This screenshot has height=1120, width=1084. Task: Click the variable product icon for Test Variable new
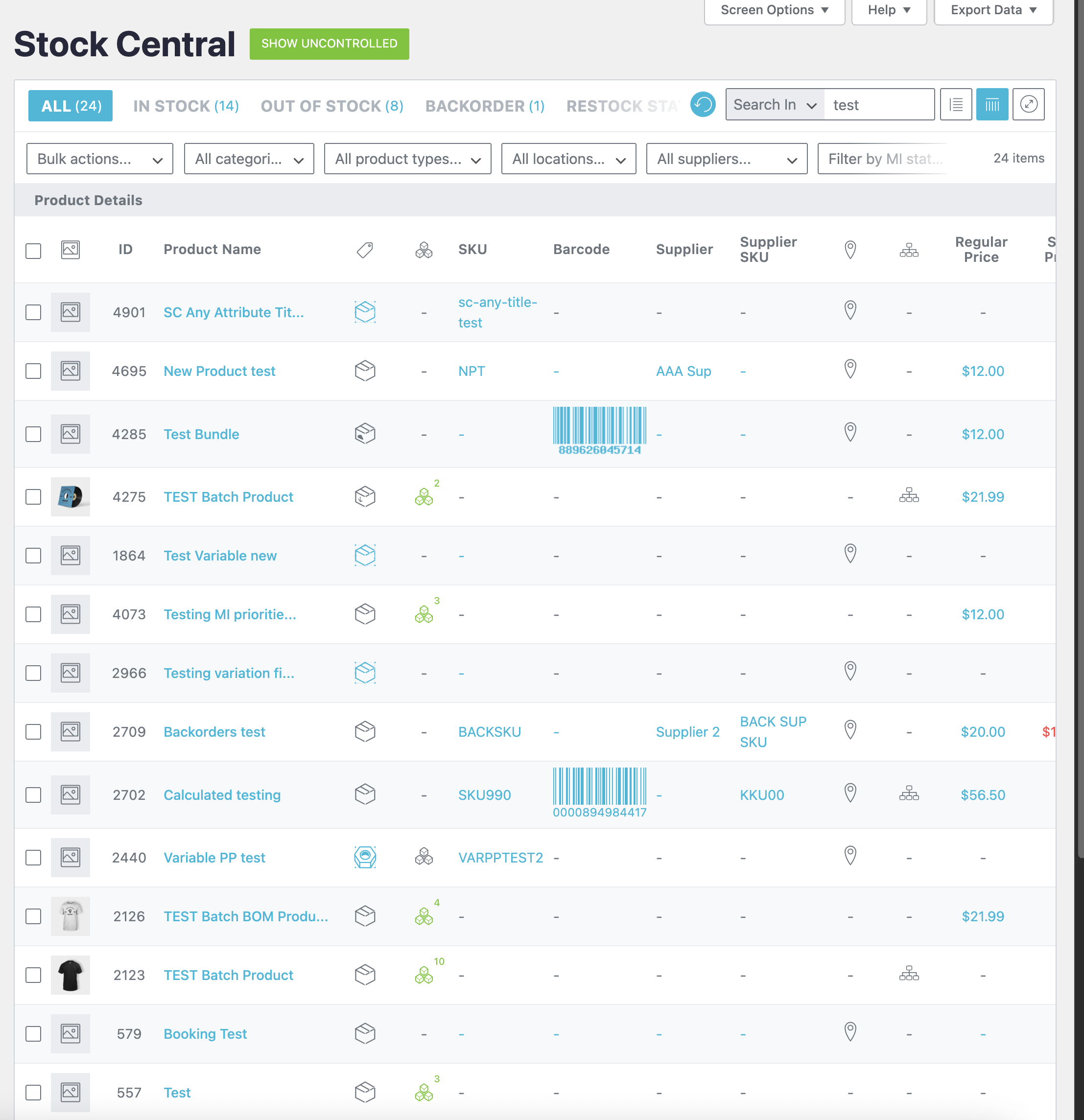click(365, 556)
